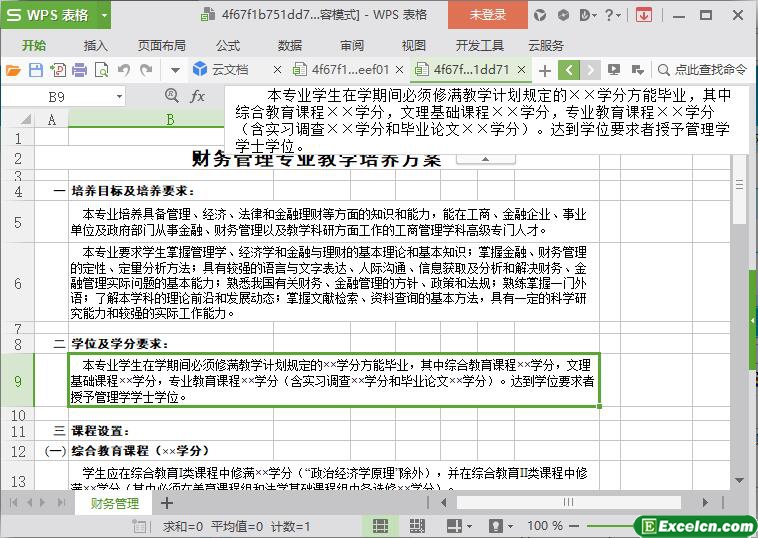Expand the Name Box dropdown arrow
Image resolution: width=758 pixels, height=538 pixels.
click(119, 97)
